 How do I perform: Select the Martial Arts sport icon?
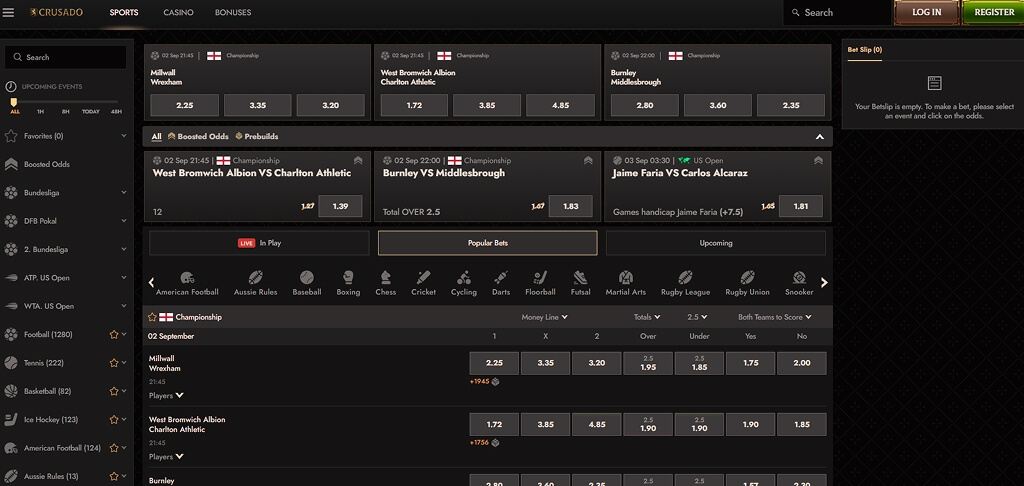[x=626, y=284]
